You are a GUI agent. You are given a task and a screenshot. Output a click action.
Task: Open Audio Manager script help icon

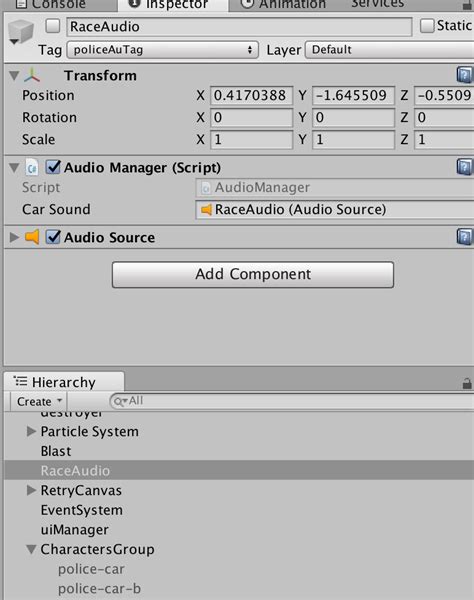(464, 167)
